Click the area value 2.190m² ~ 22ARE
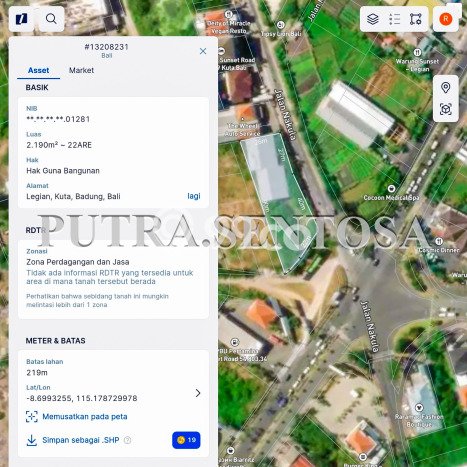The width and height of the screenshot is (467, 467). pyautogui.click(x=59, y=145)
